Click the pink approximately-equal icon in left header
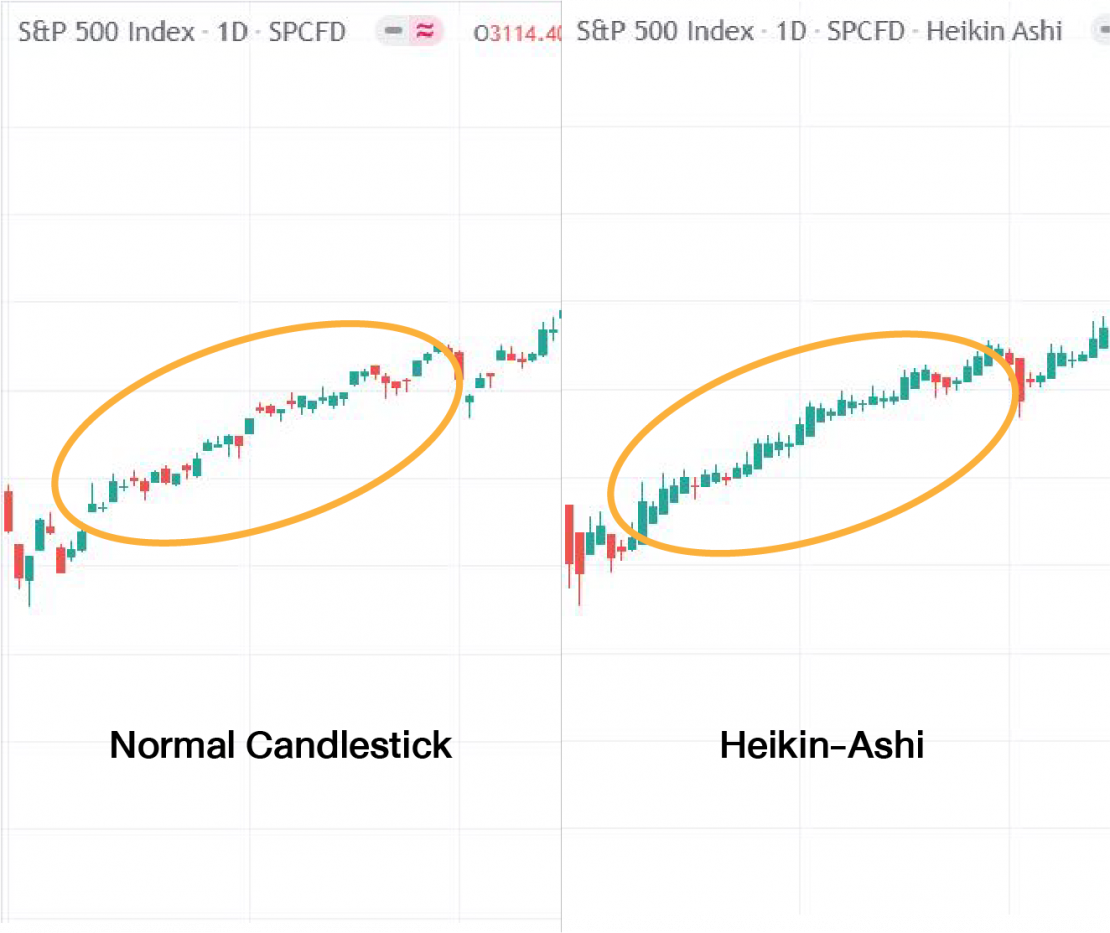Screen dimensions: 1110x933 point(425,31)
